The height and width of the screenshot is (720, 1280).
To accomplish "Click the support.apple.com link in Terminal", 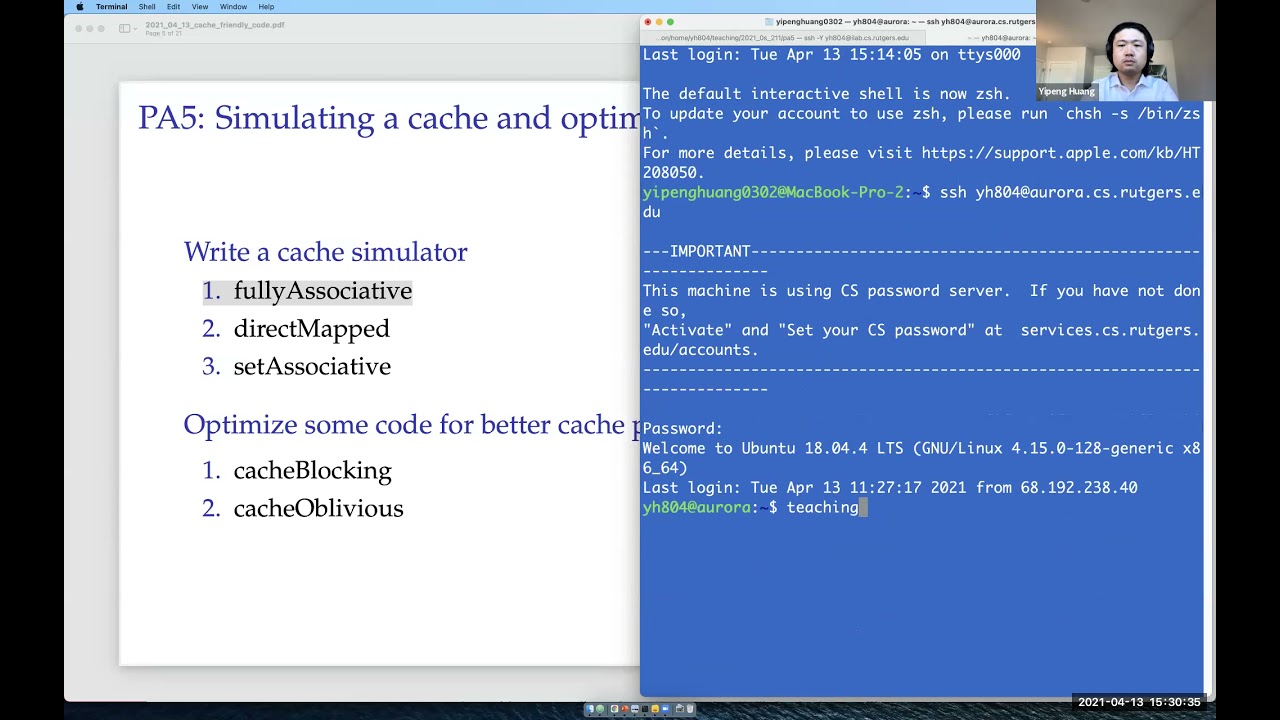I will click(x=1061, y=153).
